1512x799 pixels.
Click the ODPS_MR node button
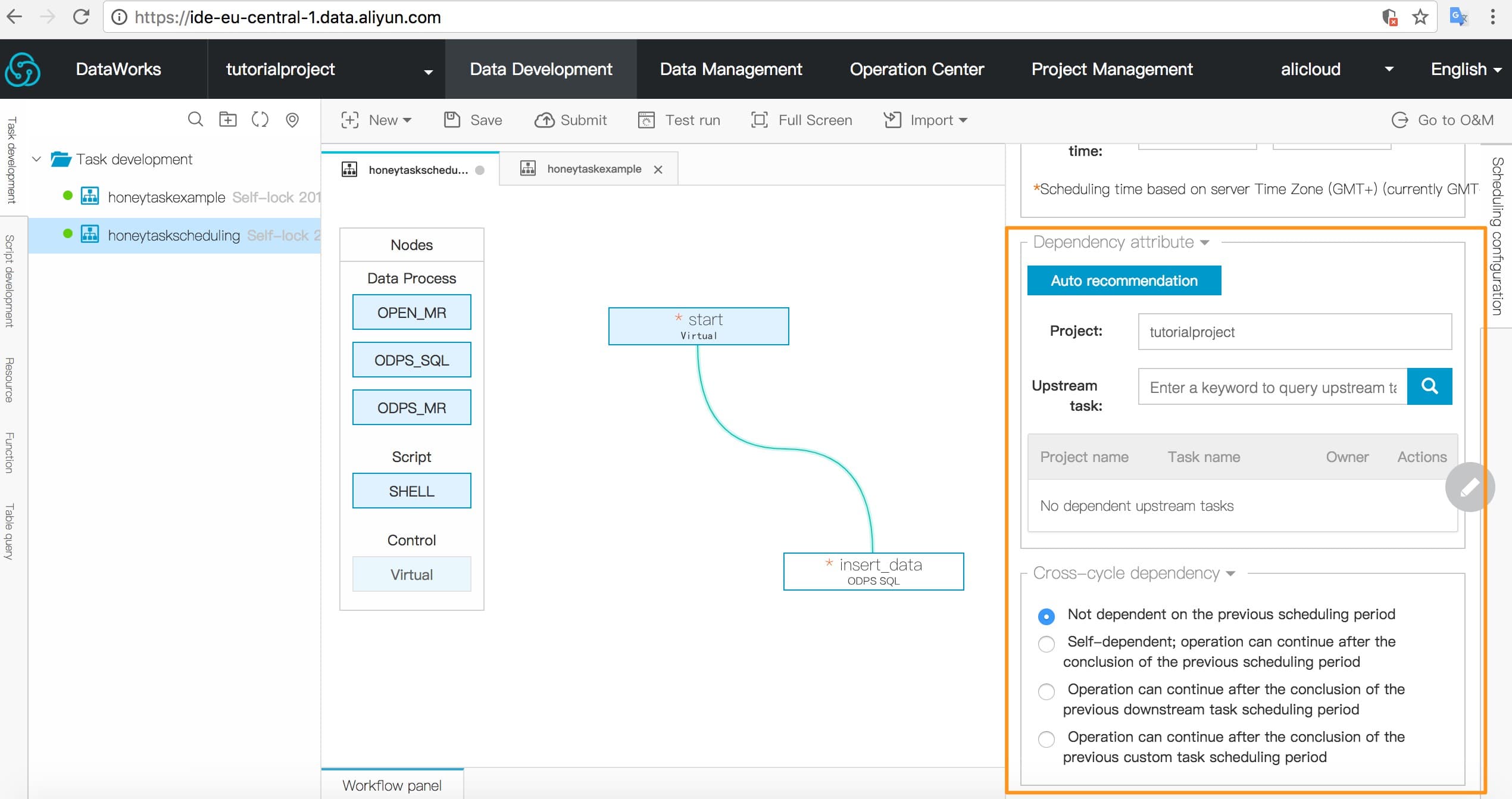click(411, 407)
